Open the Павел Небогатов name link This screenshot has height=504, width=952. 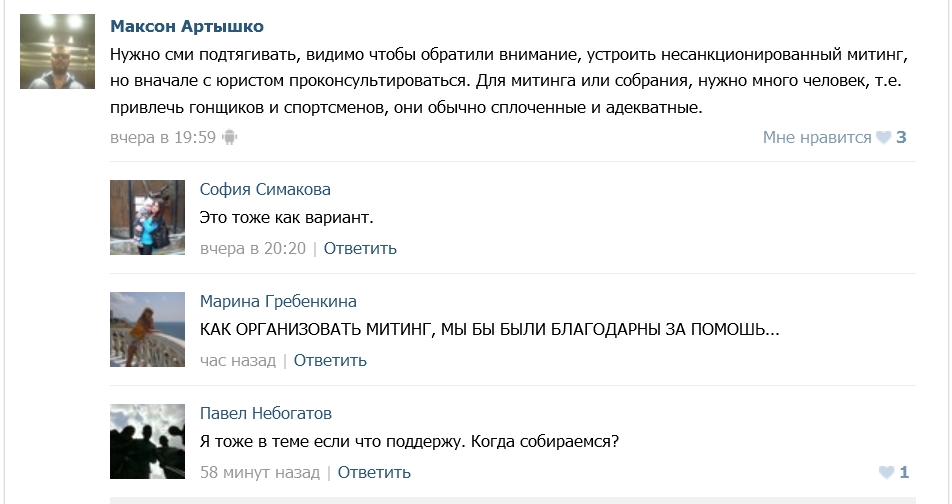tap(266, 414)
